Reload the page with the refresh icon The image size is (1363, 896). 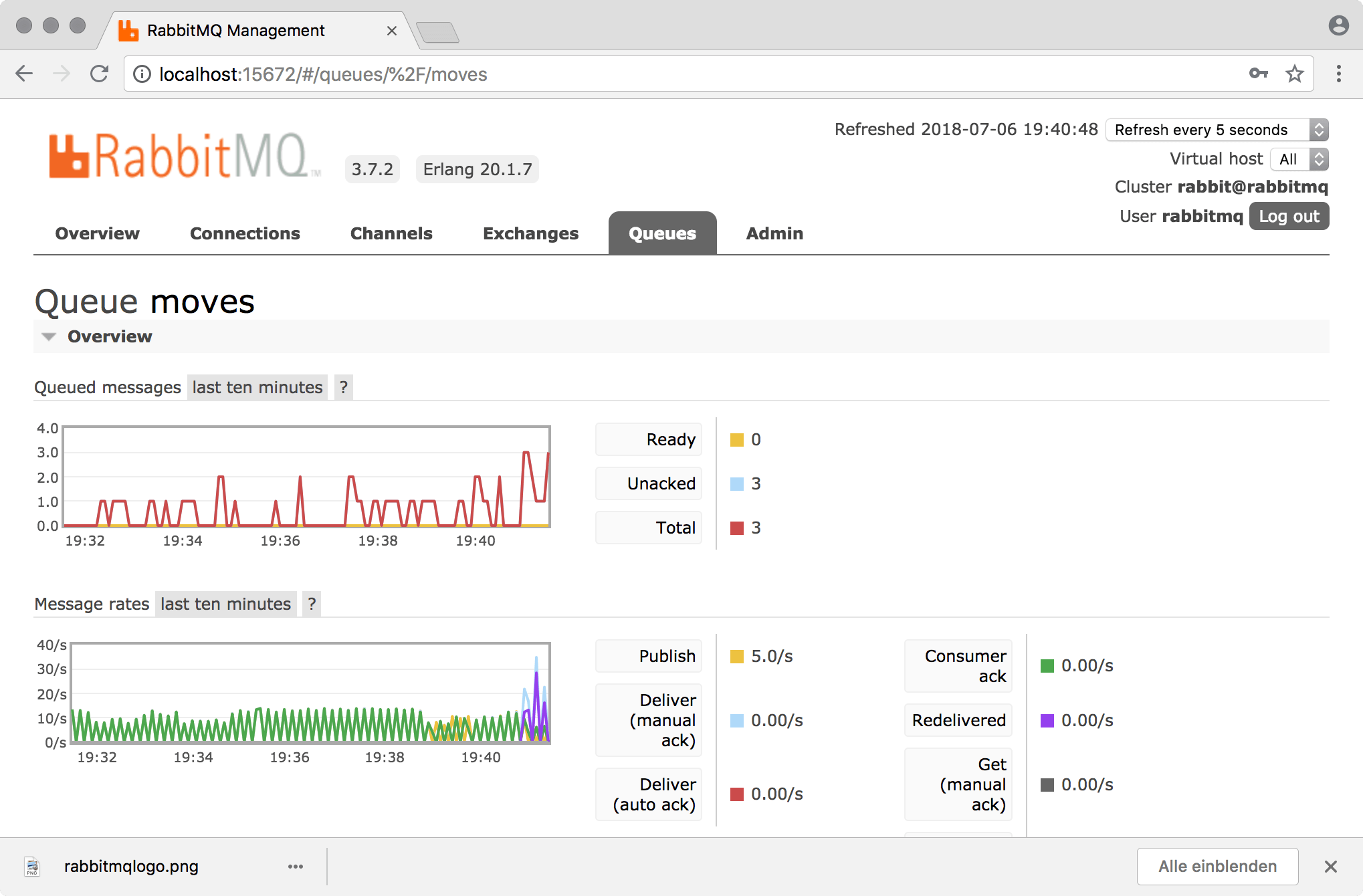(x=99, y=74)
